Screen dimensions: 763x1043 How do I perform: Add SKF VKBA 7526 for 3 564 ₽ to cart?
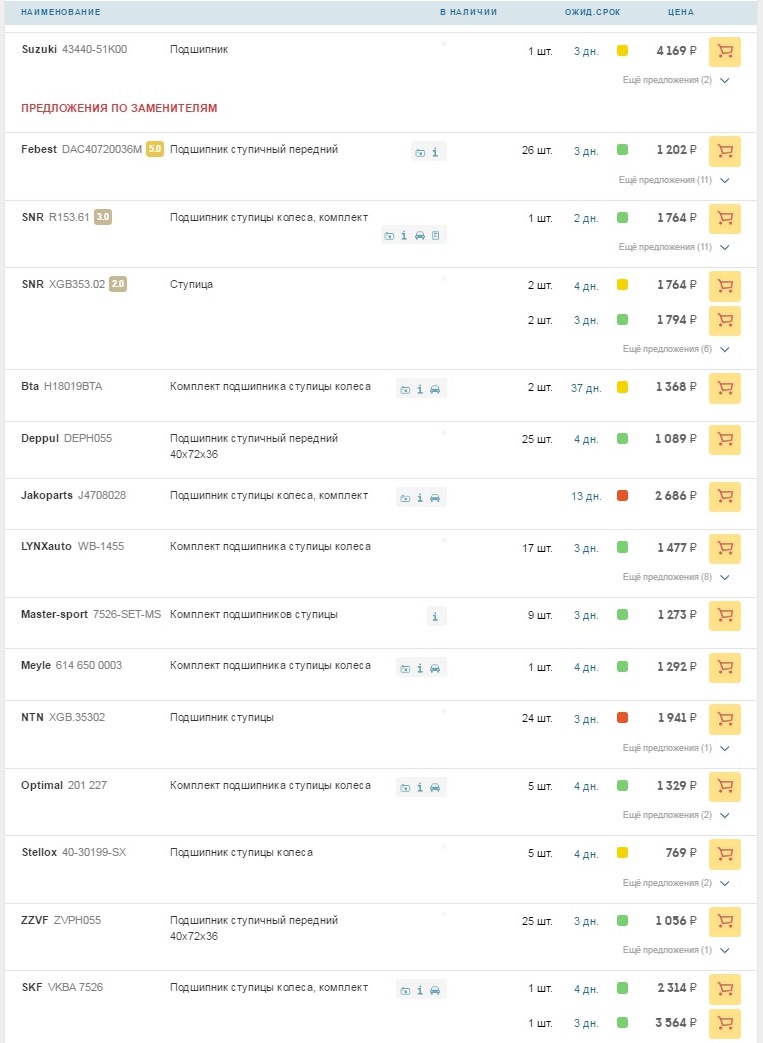724,1024
